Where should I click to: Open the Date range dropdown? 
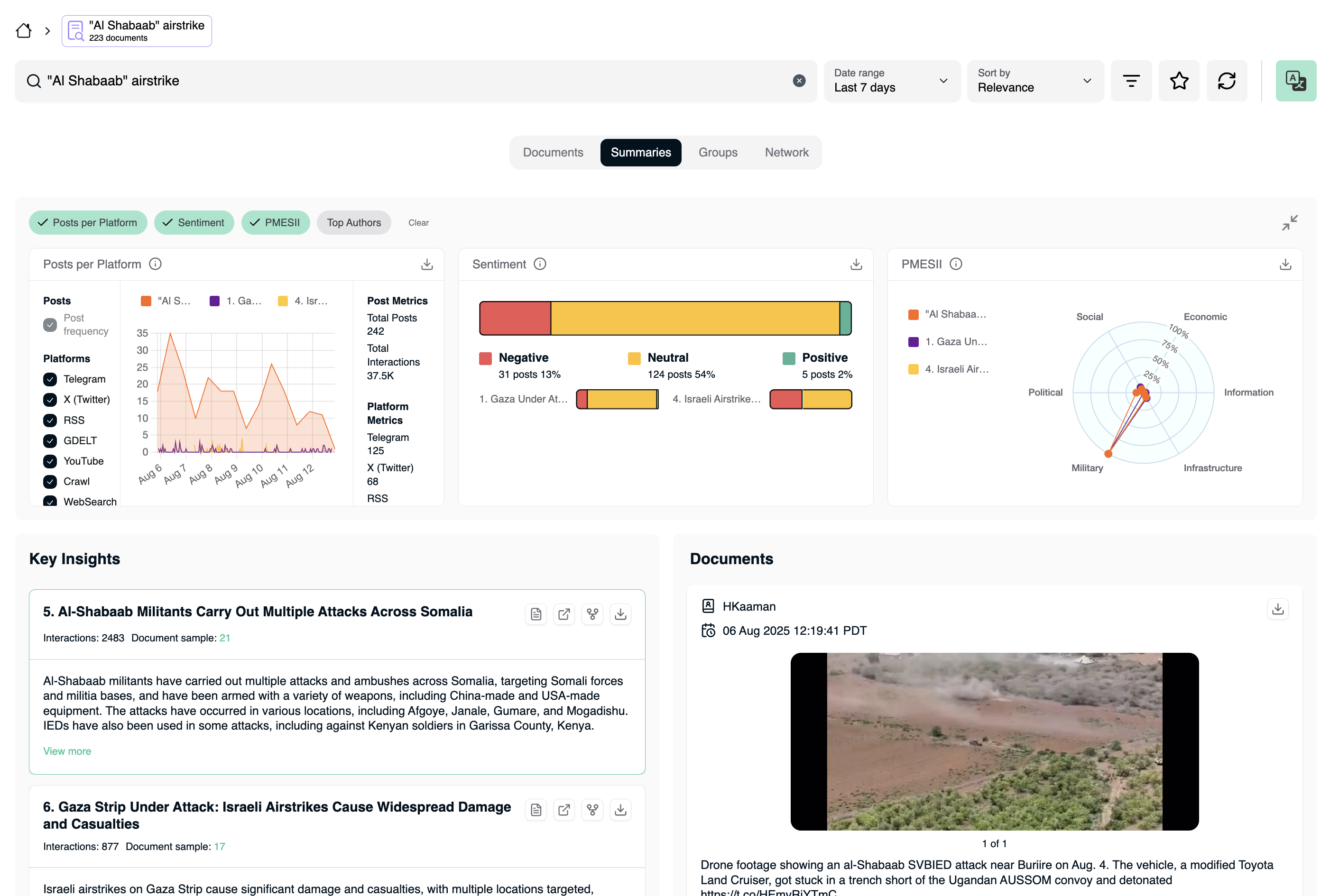tap(891, 81)
